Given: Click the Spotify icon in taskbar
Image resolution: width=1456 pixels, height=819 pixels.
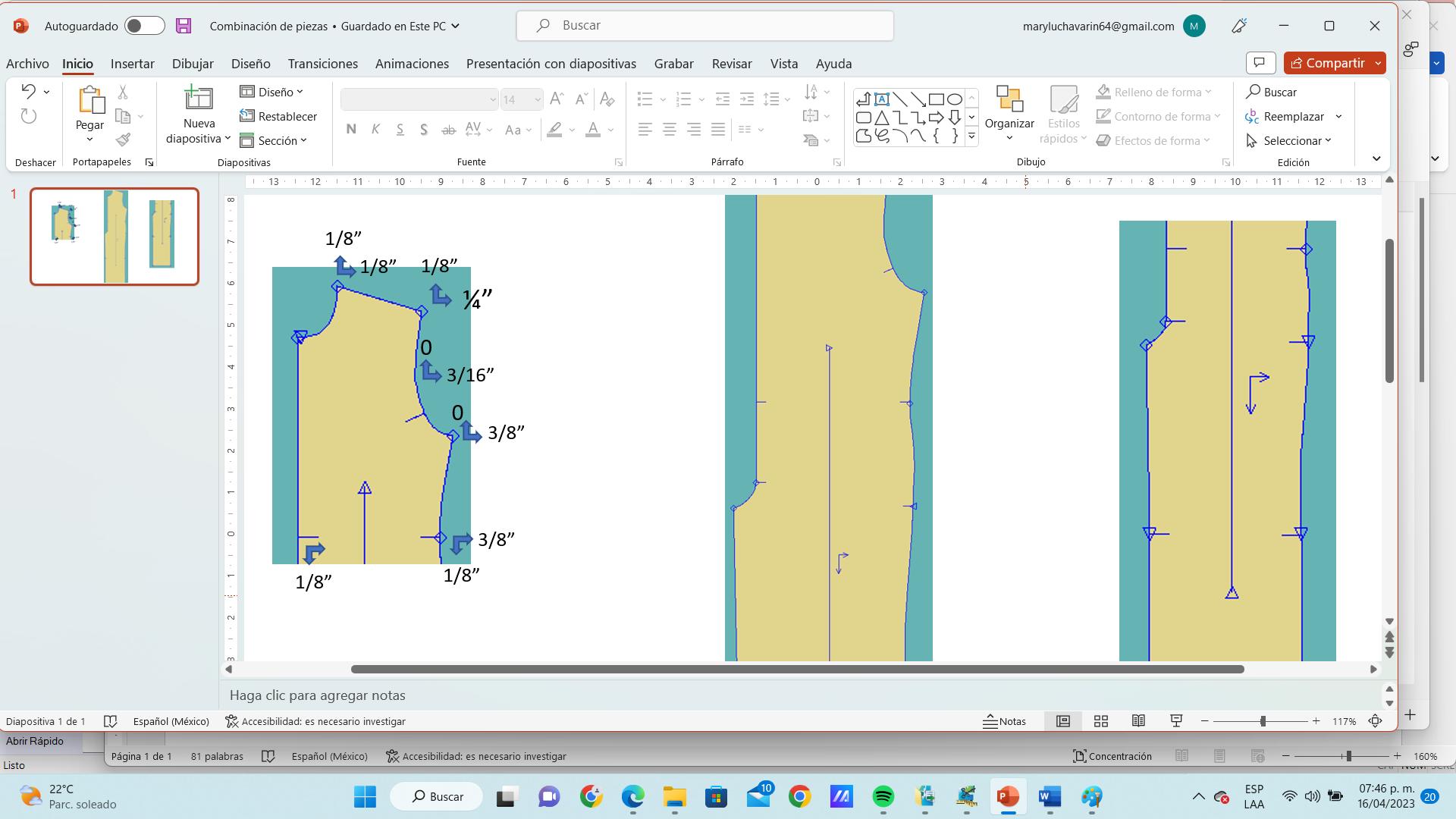Looking at the screenshot, I should pyautogui.click(x=883, y=796).
